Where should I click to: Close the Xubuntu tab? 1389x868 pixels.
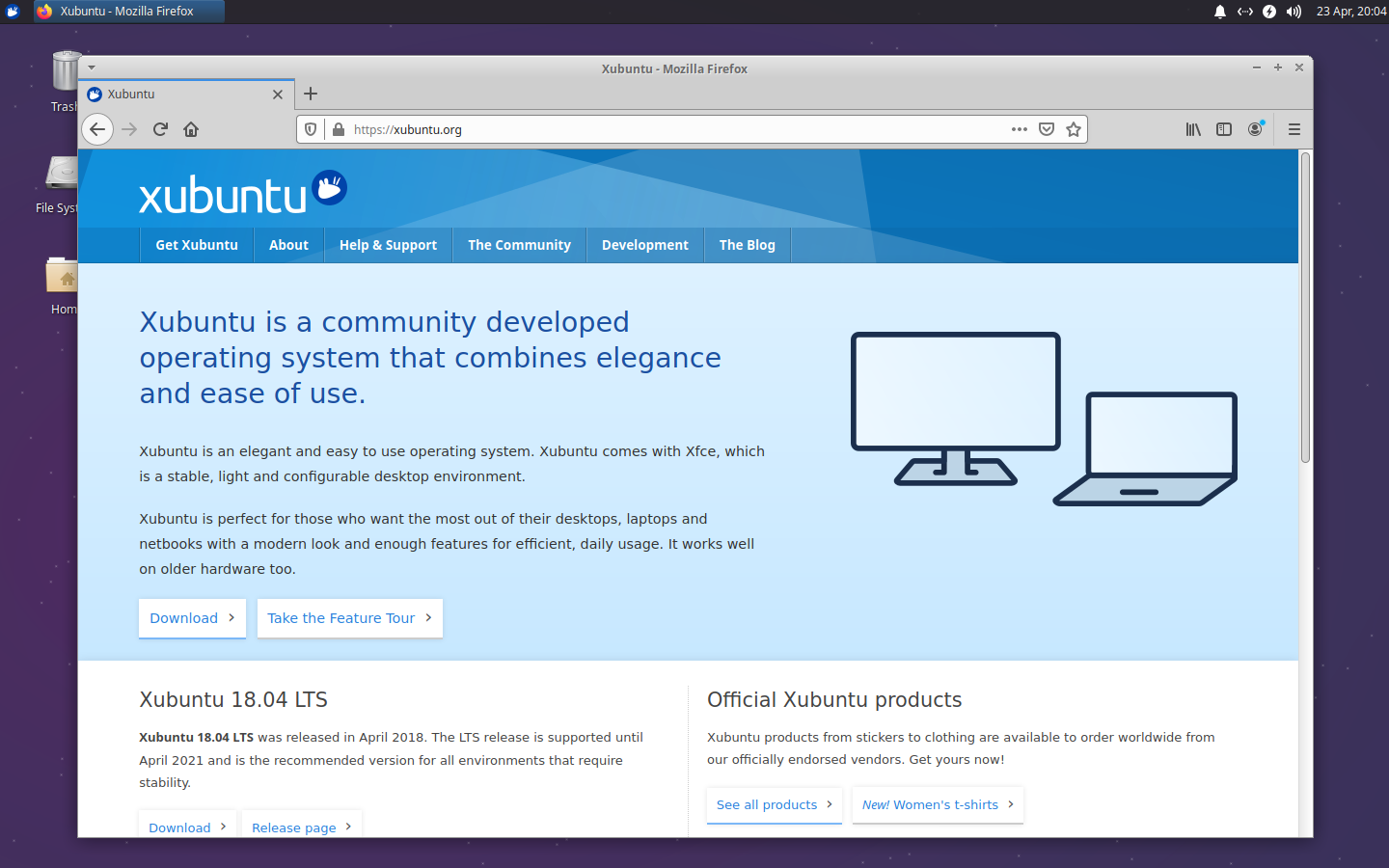click(278, 95)
